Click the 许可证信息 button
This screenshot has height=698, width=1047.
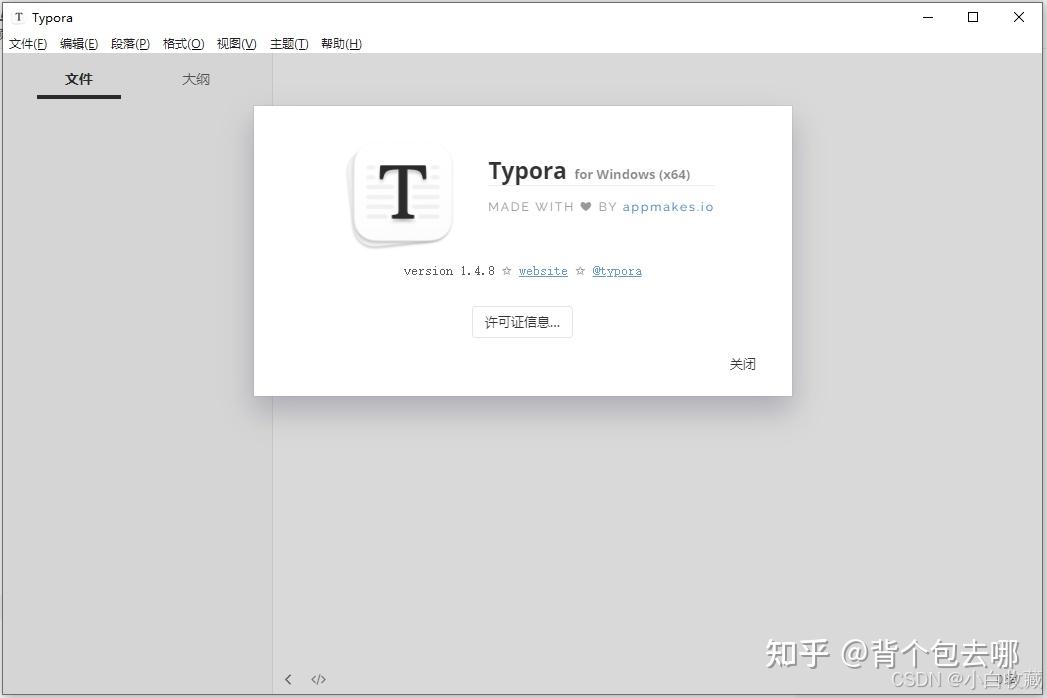pos(521,322)
